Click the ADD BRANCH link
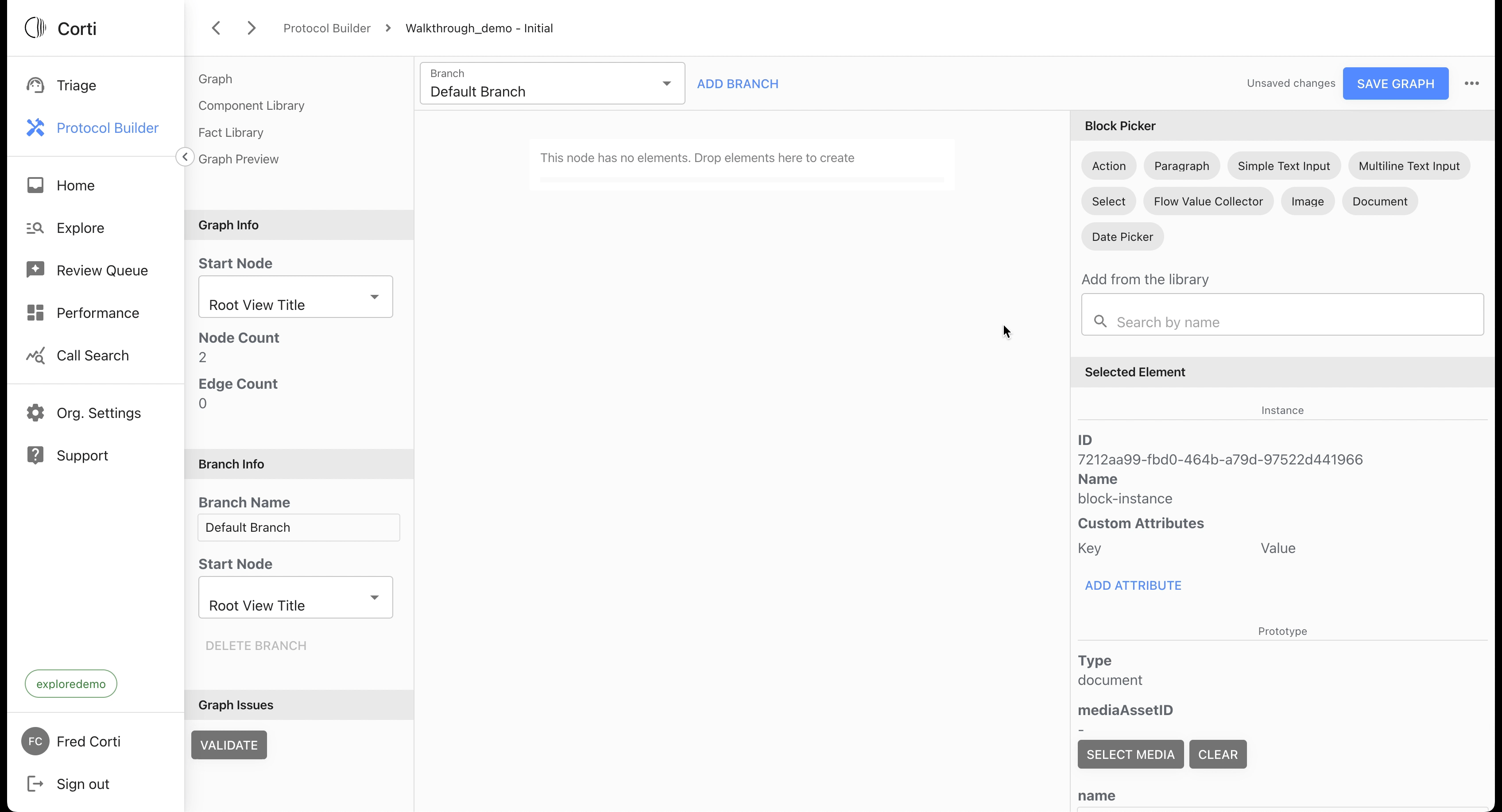The width and height of the screenshot is (1502, 812). (737, 83)
